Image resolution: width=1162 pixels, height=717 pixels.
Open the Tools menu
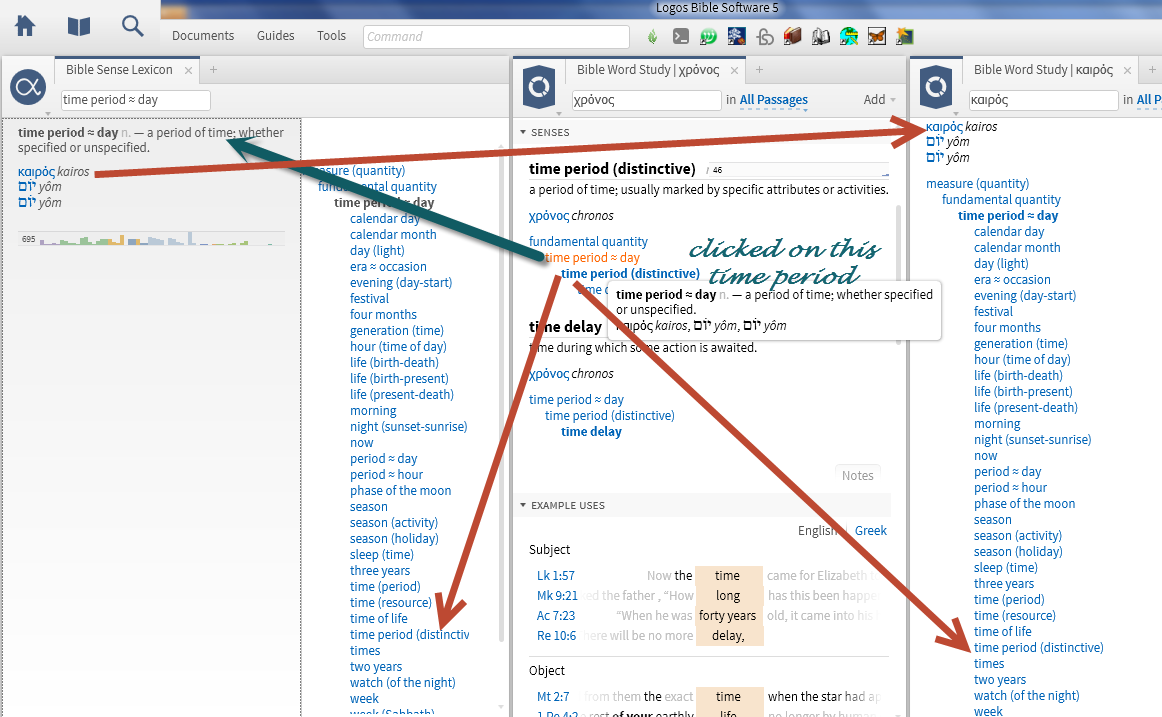pyautogui.click(x=331, y=36)
